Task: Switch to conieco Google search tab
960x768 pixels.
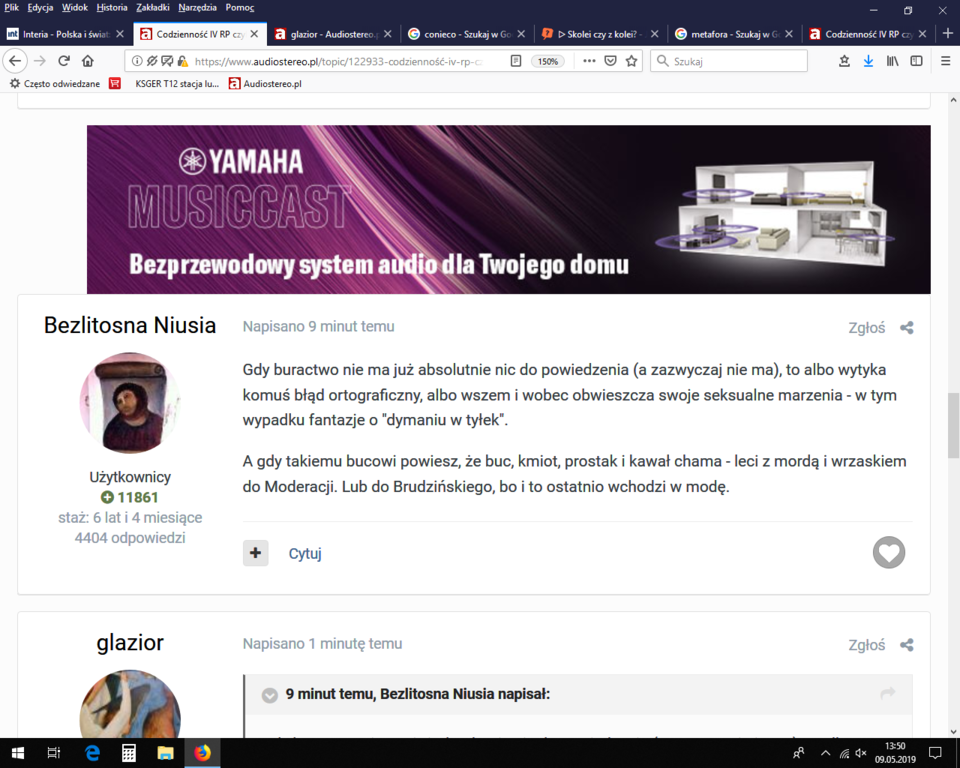Action: pyautogui.click(x=468, y=34)
